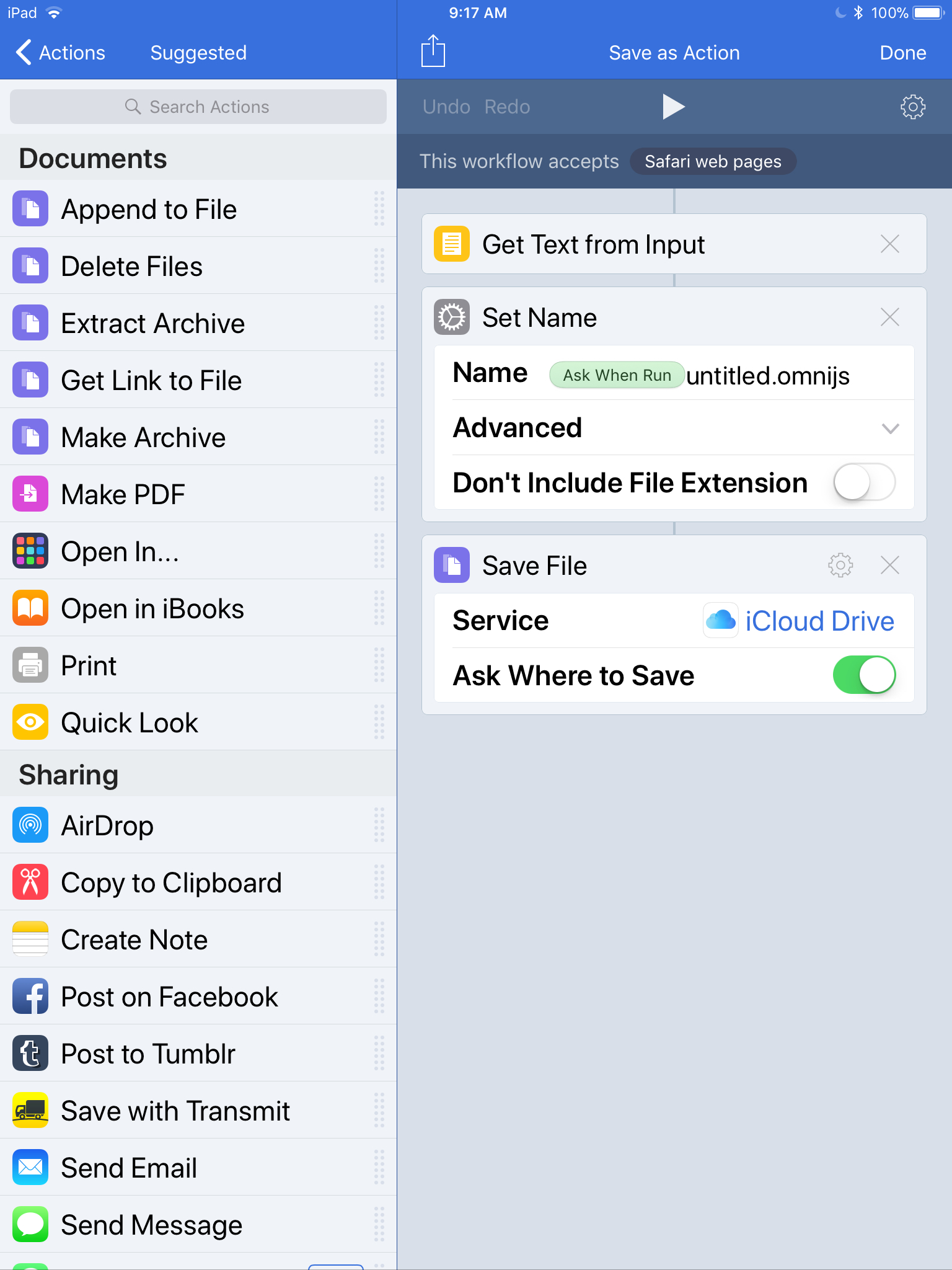
Task: Tap Done to finish editing
Action: click(902, 53)
